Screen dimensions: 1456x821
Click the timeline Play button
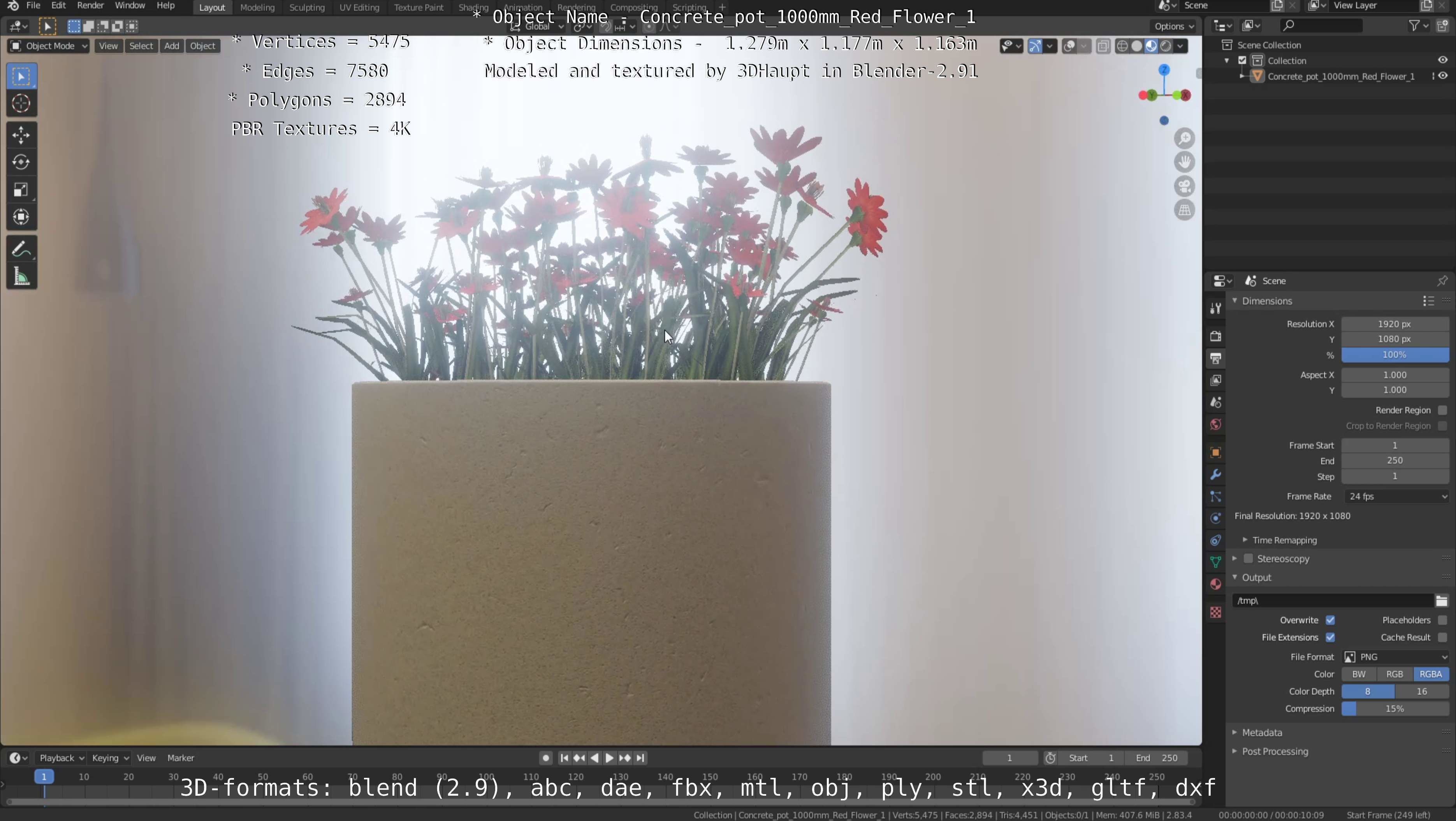tap(609, 758)
